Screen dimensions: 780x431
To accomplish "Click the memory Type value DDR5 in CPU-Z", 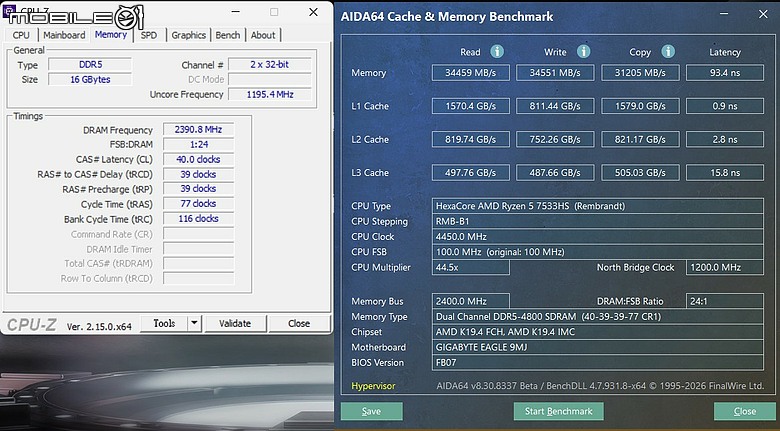I will pos(90,65).
